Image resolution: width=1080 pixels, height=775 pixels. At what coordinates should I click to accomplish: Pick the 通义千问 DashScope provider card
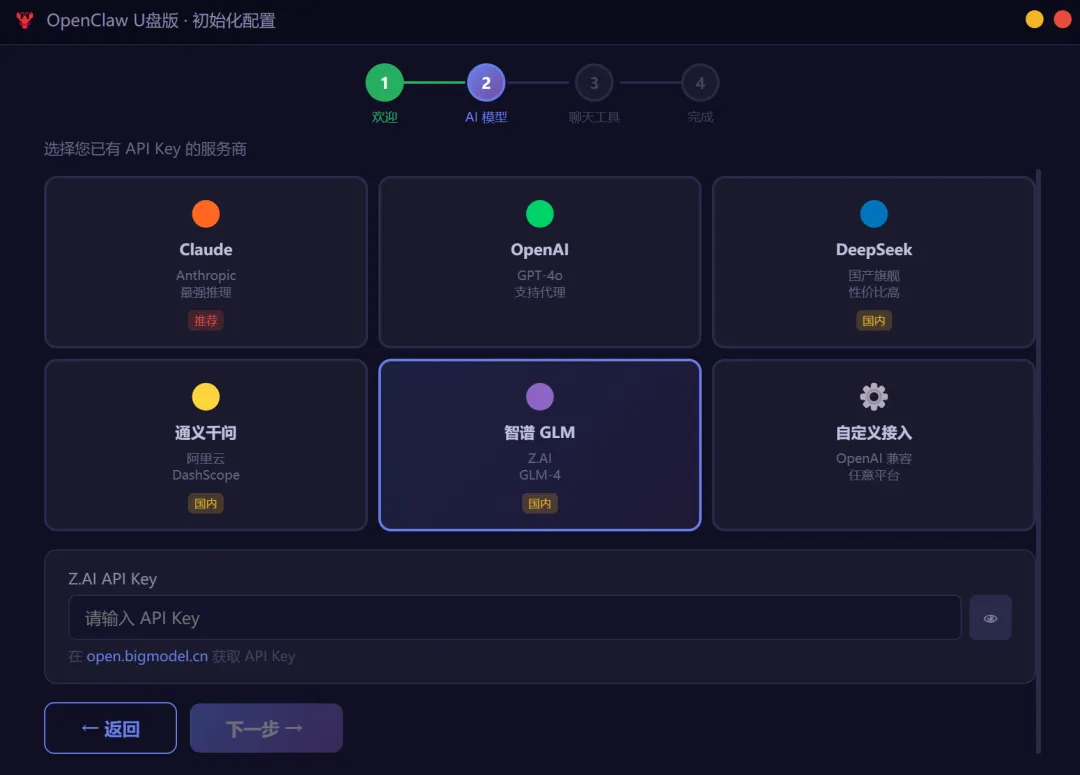point(206,445)
